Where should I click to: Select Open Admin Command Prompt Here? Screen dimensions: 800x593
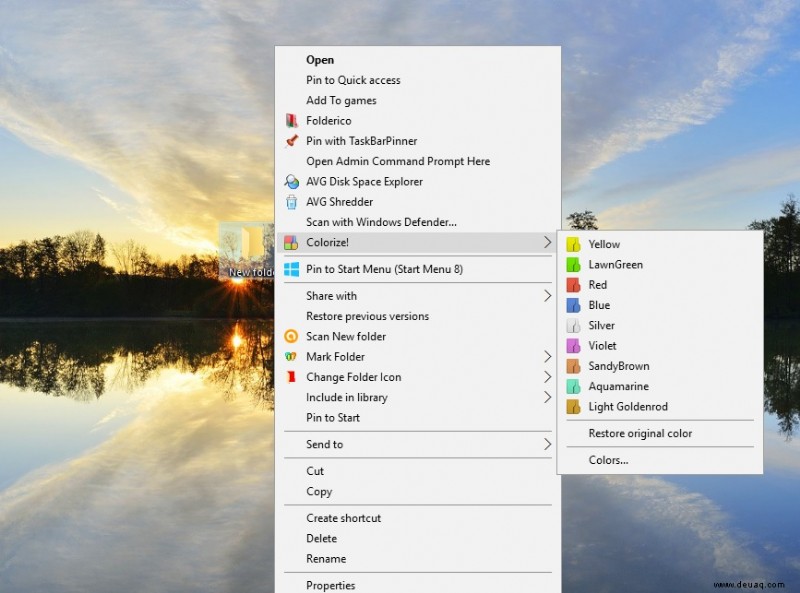tap(417, 161)
